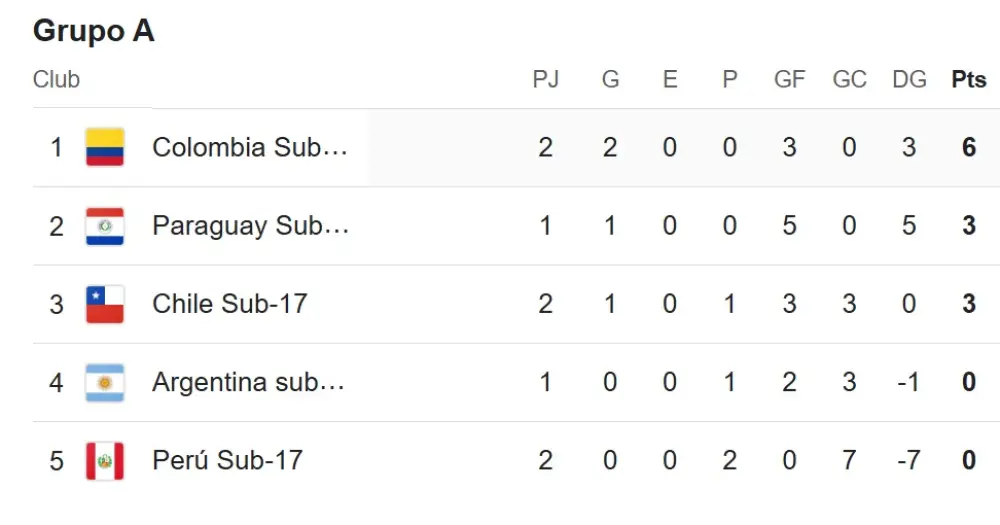Open the Argentina sub… team entry
1000x525 pixels.
click(x=248, y=382)
